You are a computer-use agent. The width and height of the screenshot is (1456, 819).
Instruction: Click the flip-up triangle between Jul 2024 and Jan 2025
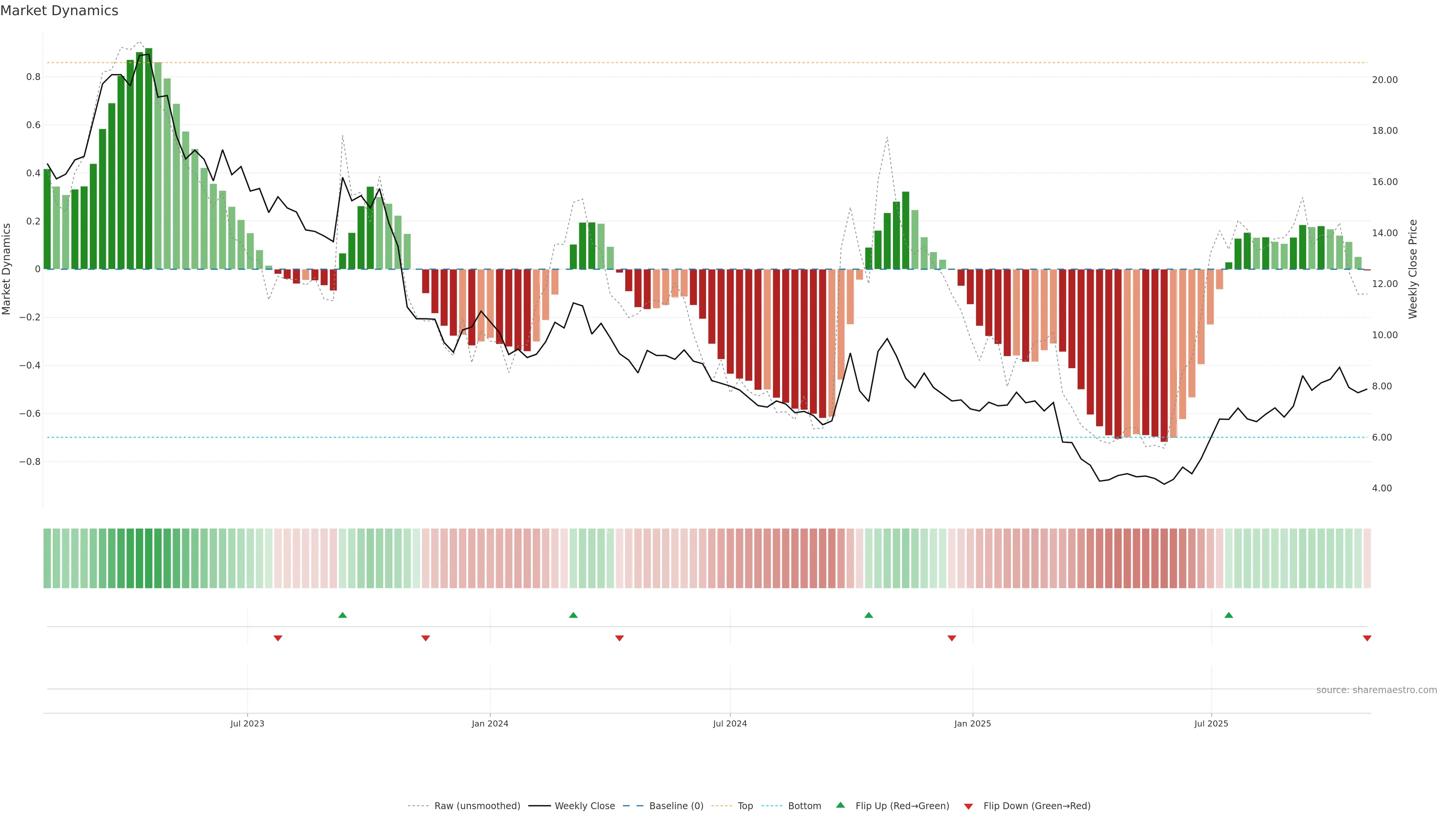click(x=868, y=615)
